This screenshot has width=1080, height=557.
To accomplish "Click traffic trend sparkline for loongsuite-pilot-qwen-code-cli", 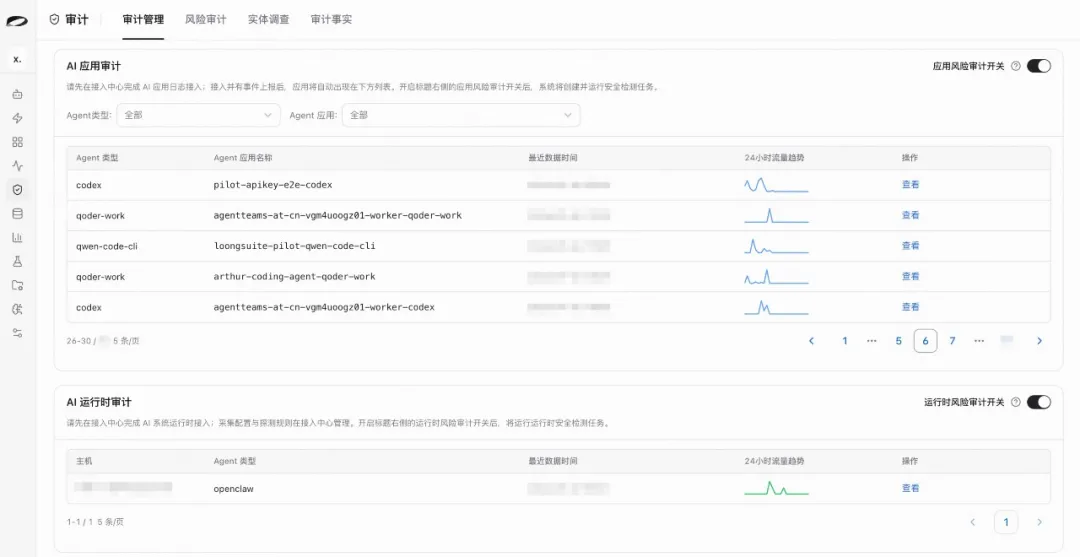I will [x=776, y=246].
